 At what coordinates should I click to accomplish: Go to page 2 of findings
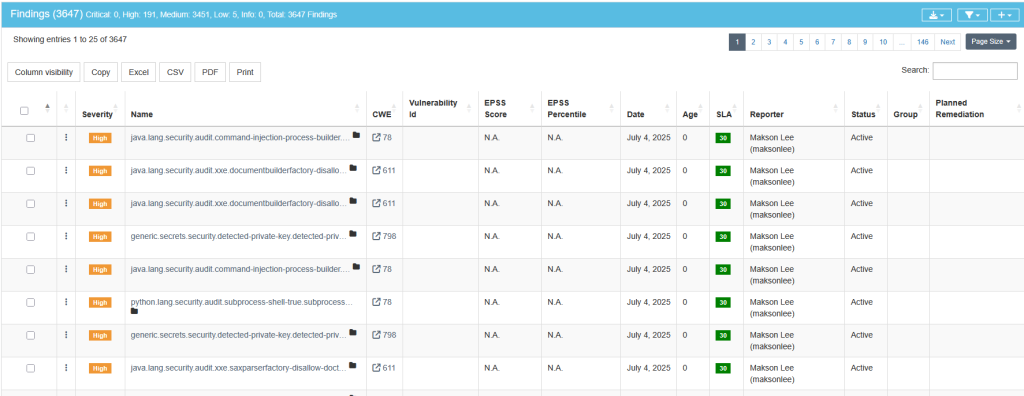pyautogui.click(x=753, y=42)
